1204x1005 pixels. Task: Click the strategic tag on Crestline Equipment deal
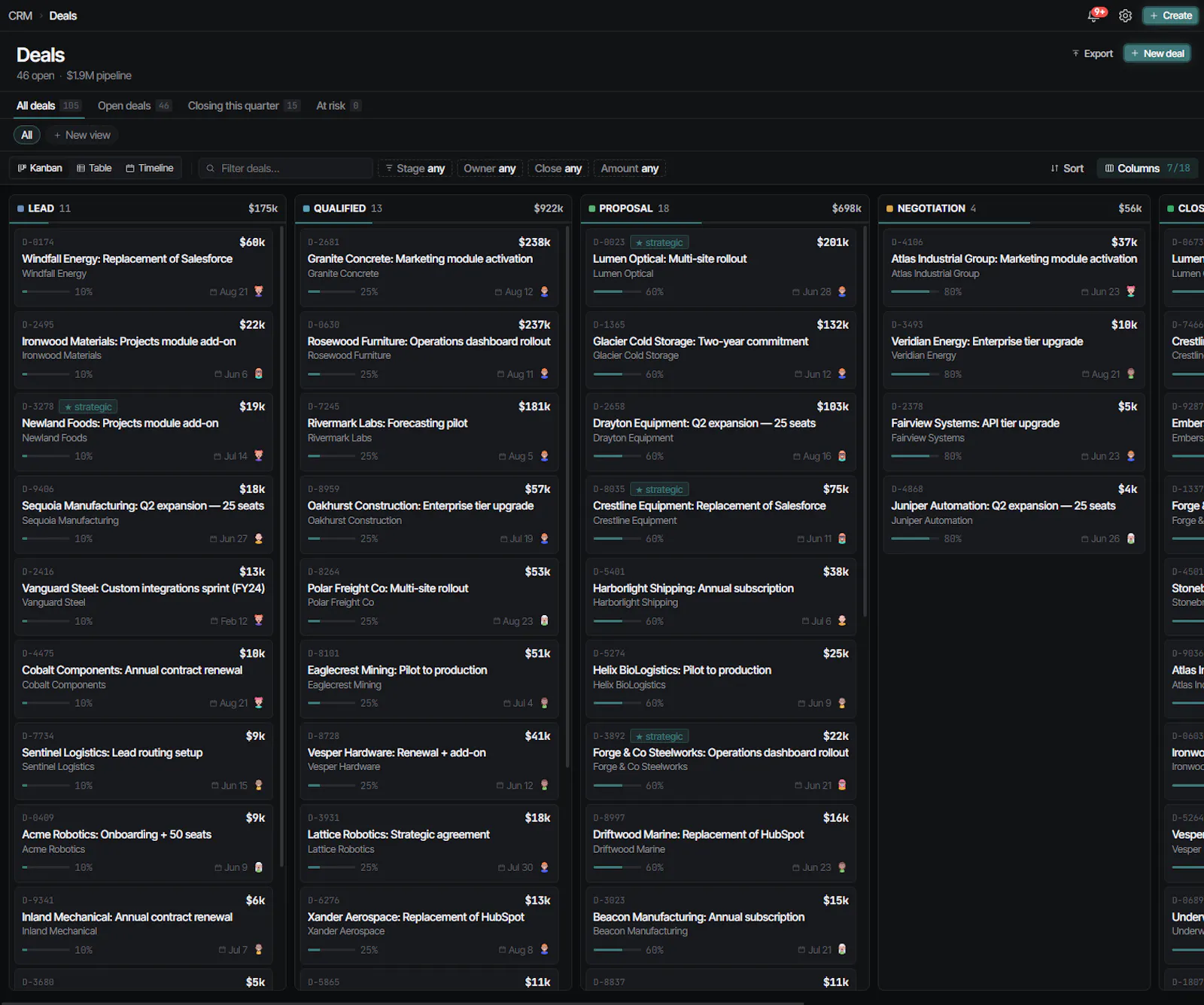(x=659, y=489)
